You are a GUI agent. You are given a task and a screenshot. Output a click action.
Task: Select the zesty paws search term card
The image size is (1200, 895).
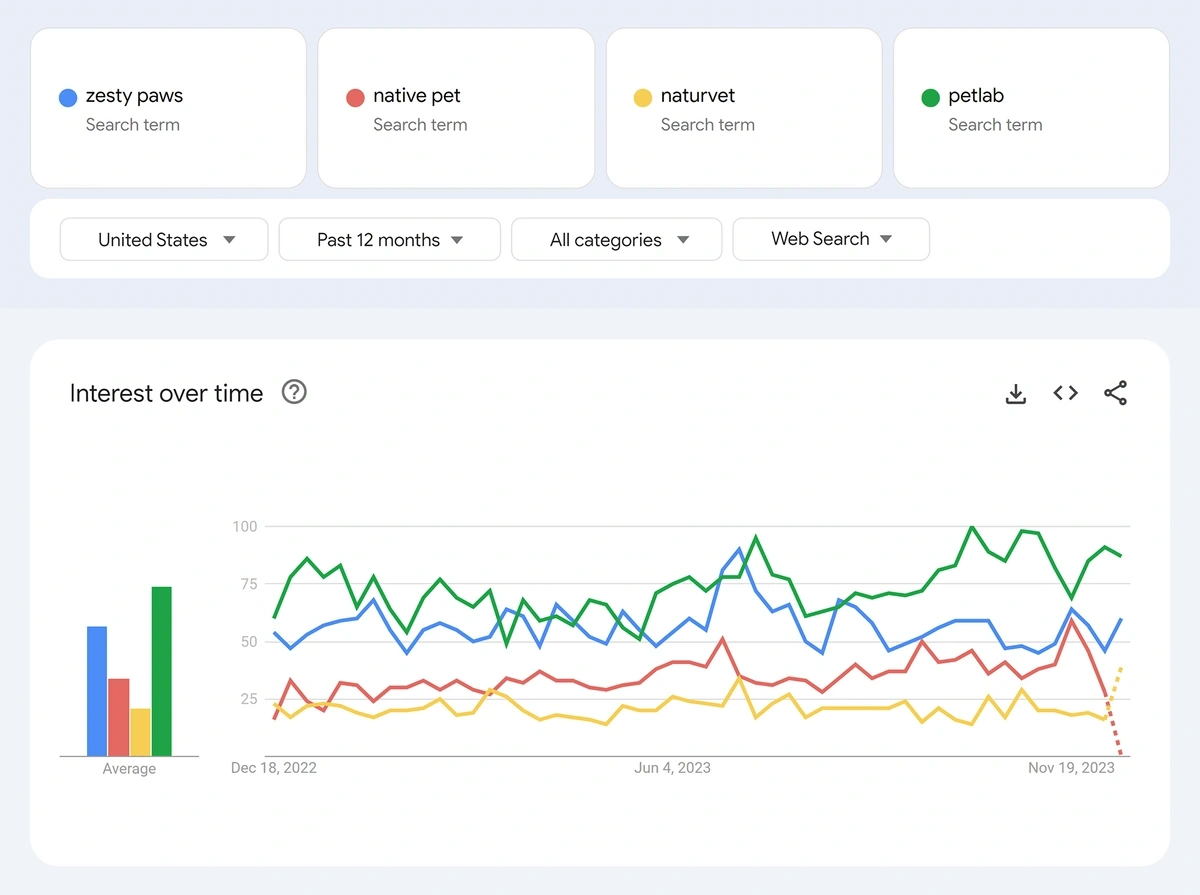(168, 108)
